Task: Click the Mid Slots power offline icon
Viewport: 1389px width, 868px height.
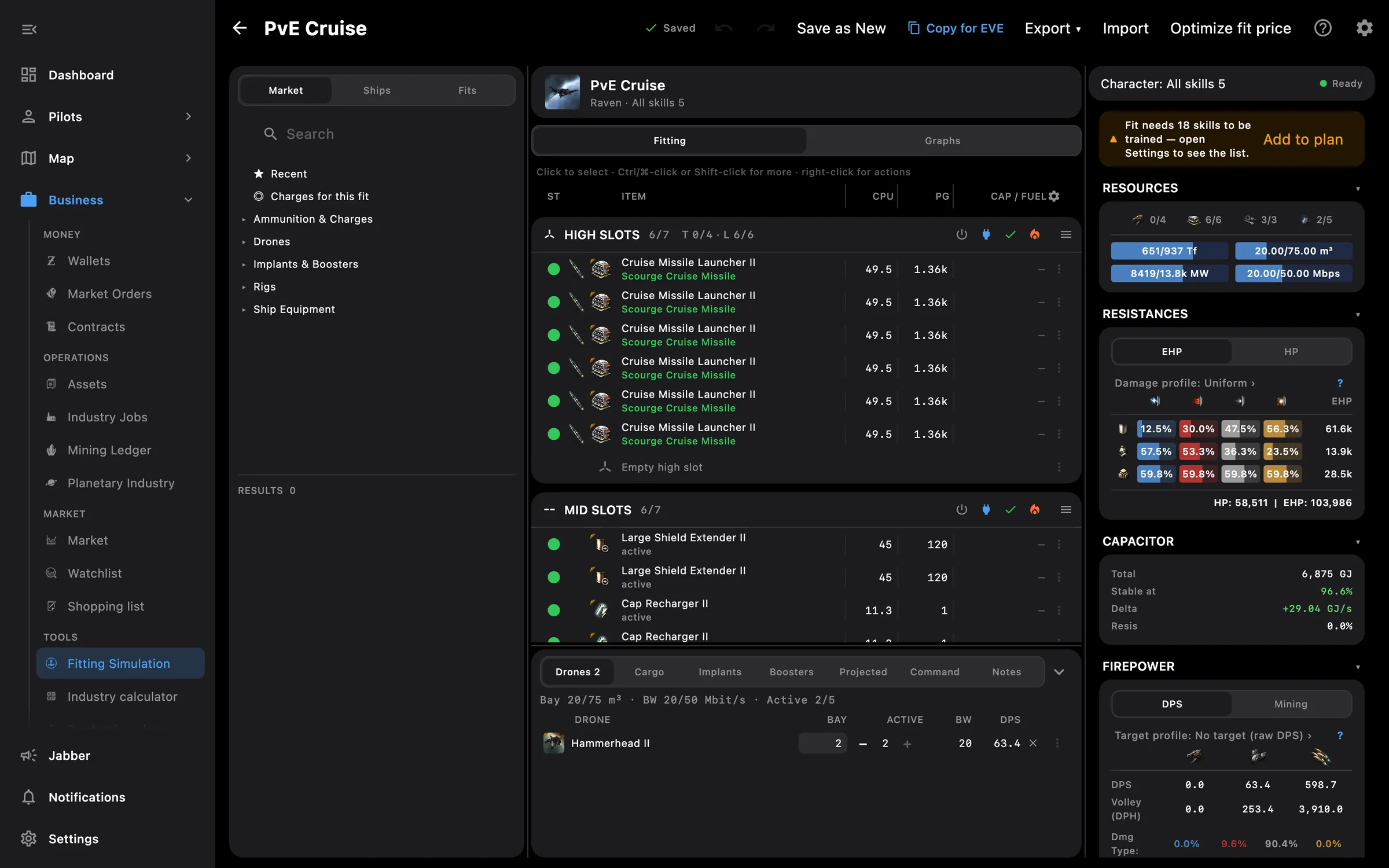Action: [962, 509]
